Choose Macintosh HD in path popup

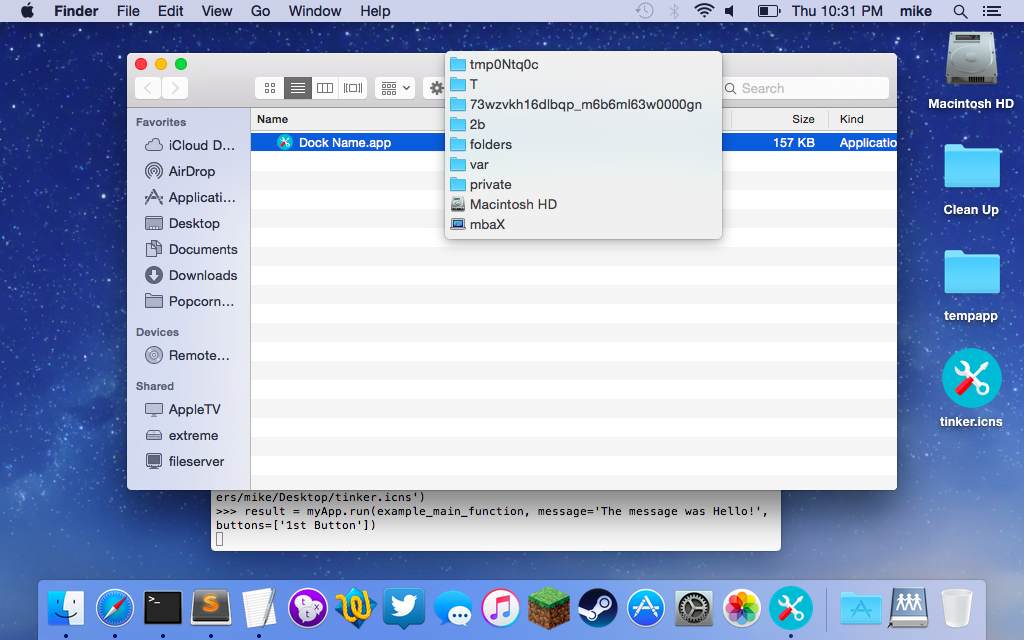pos(583,204)
